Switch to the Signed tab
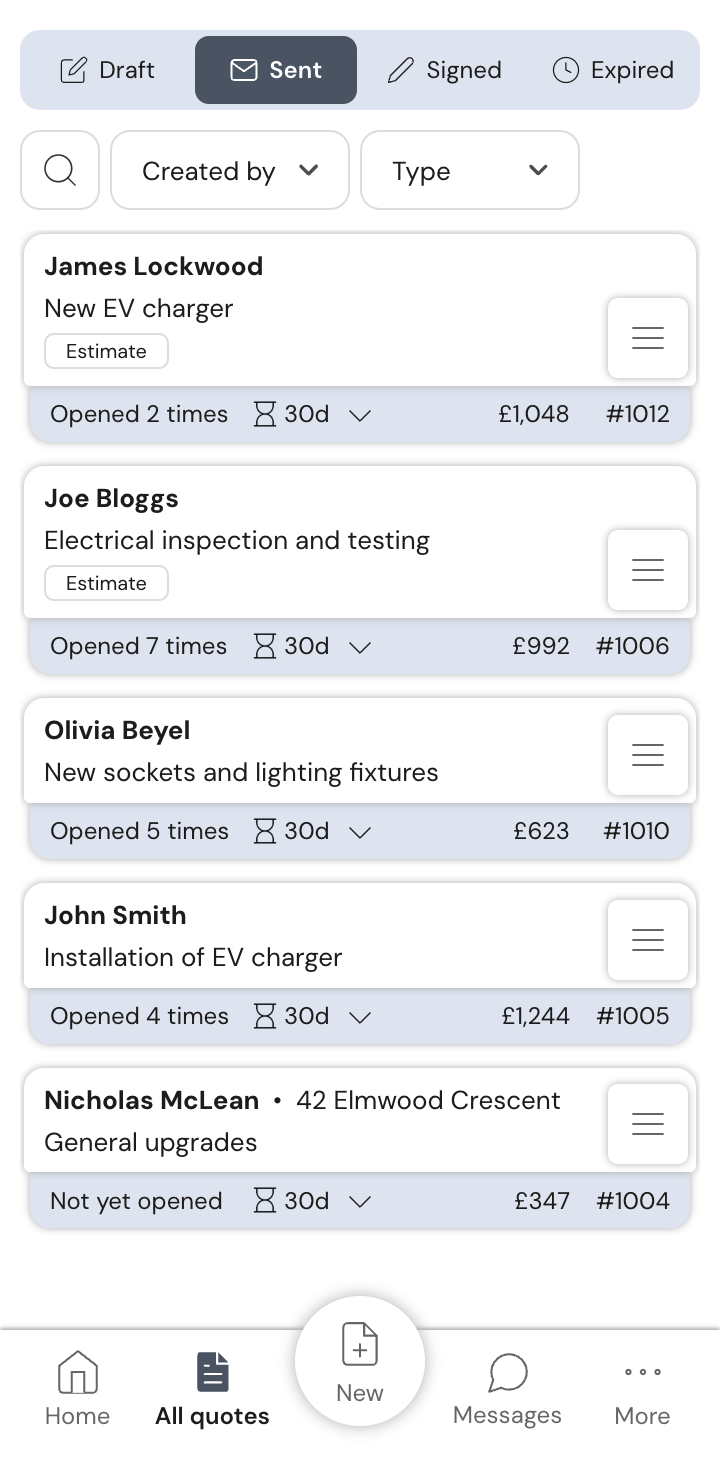720x1478 pixels. pos(444,70)
